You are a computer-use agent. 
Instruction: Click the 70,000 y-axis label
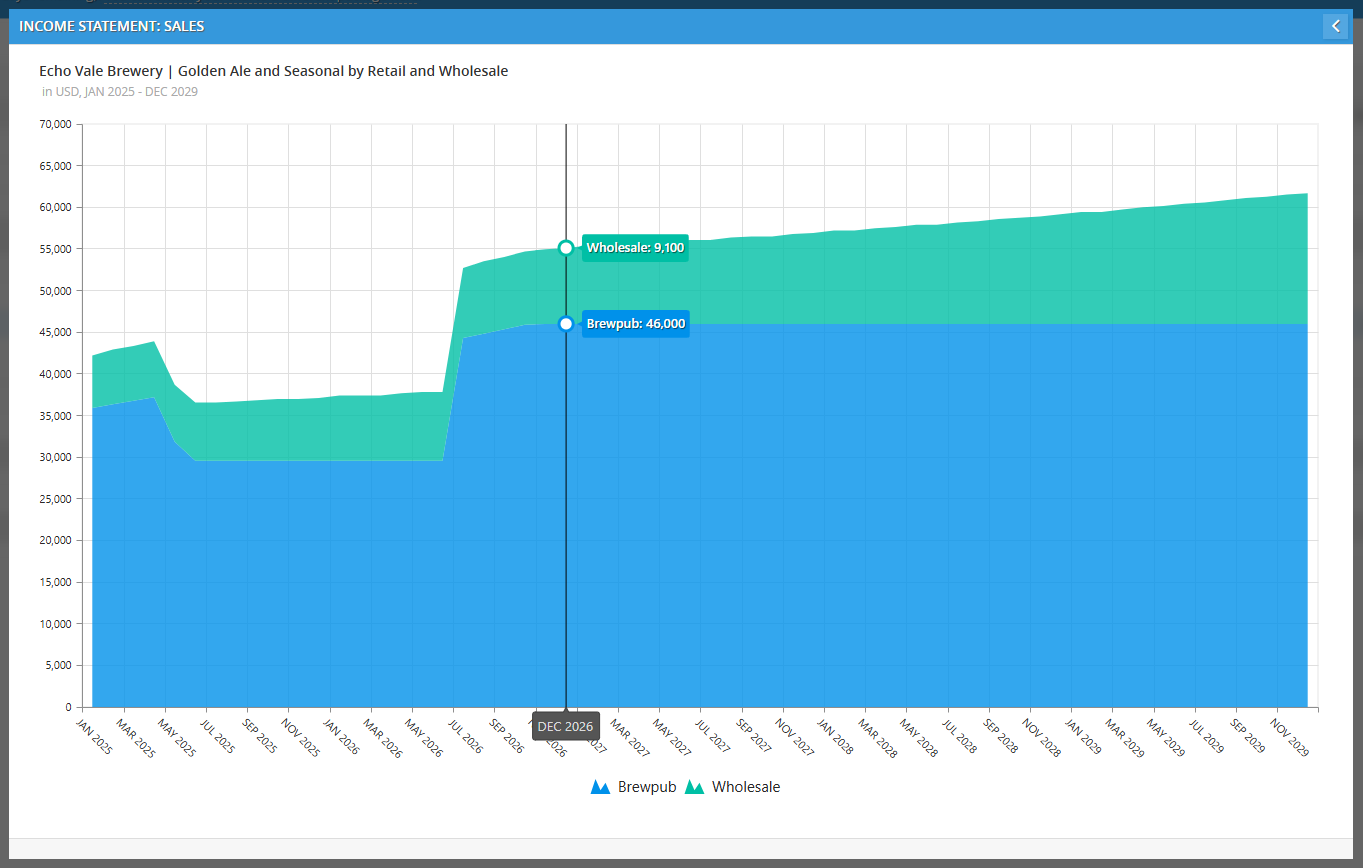54,124
